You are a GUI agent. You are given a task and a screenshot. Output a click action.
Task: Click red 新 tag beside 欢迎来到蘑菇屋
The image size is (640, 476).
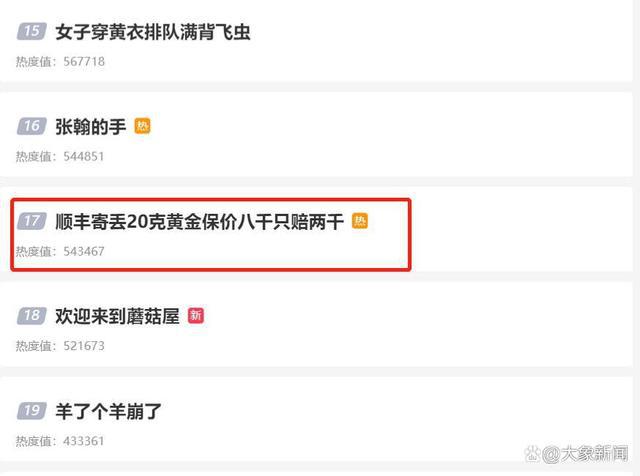[196, 316]
